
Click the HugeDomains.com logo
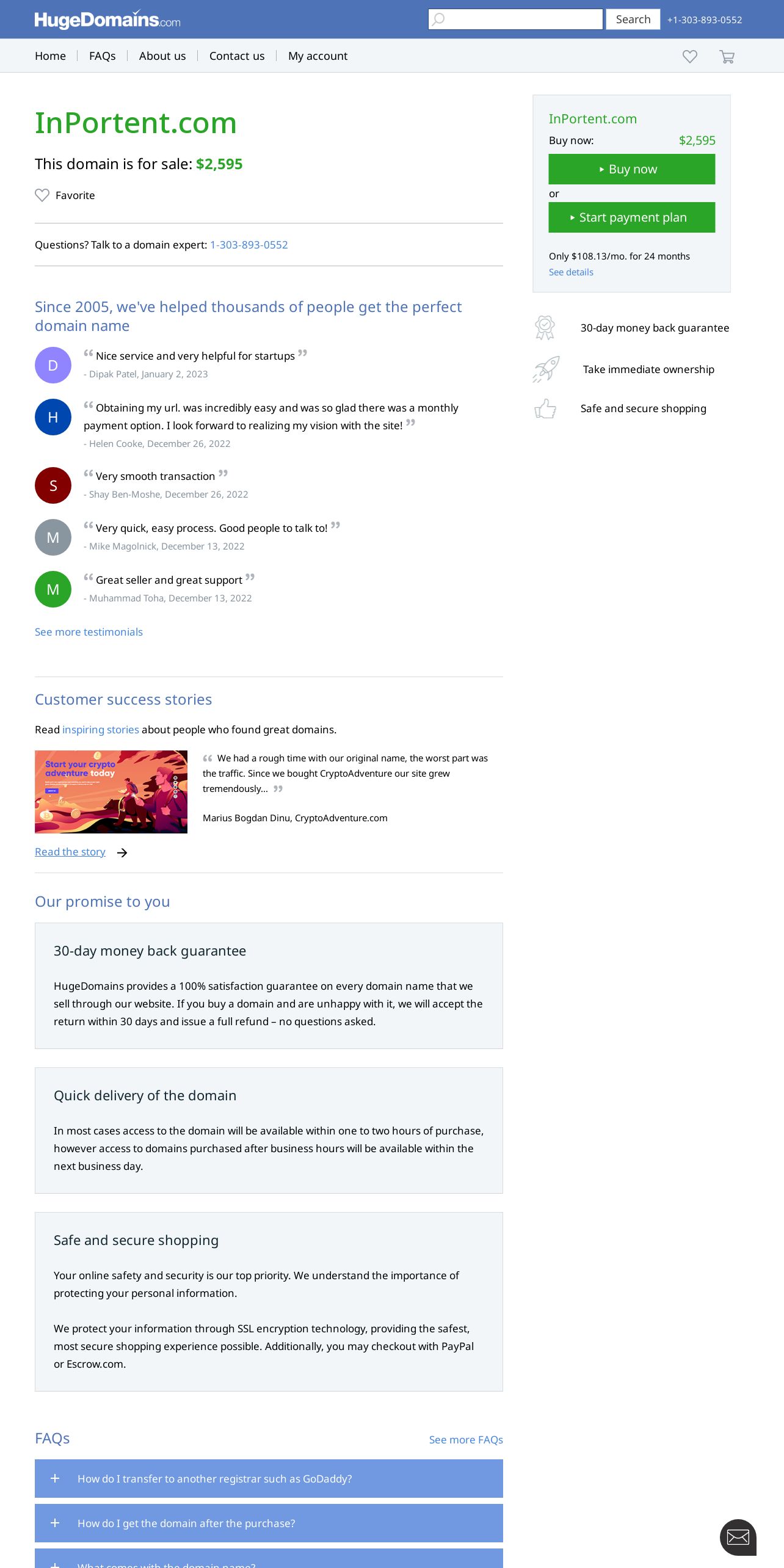tap(107, 20)
